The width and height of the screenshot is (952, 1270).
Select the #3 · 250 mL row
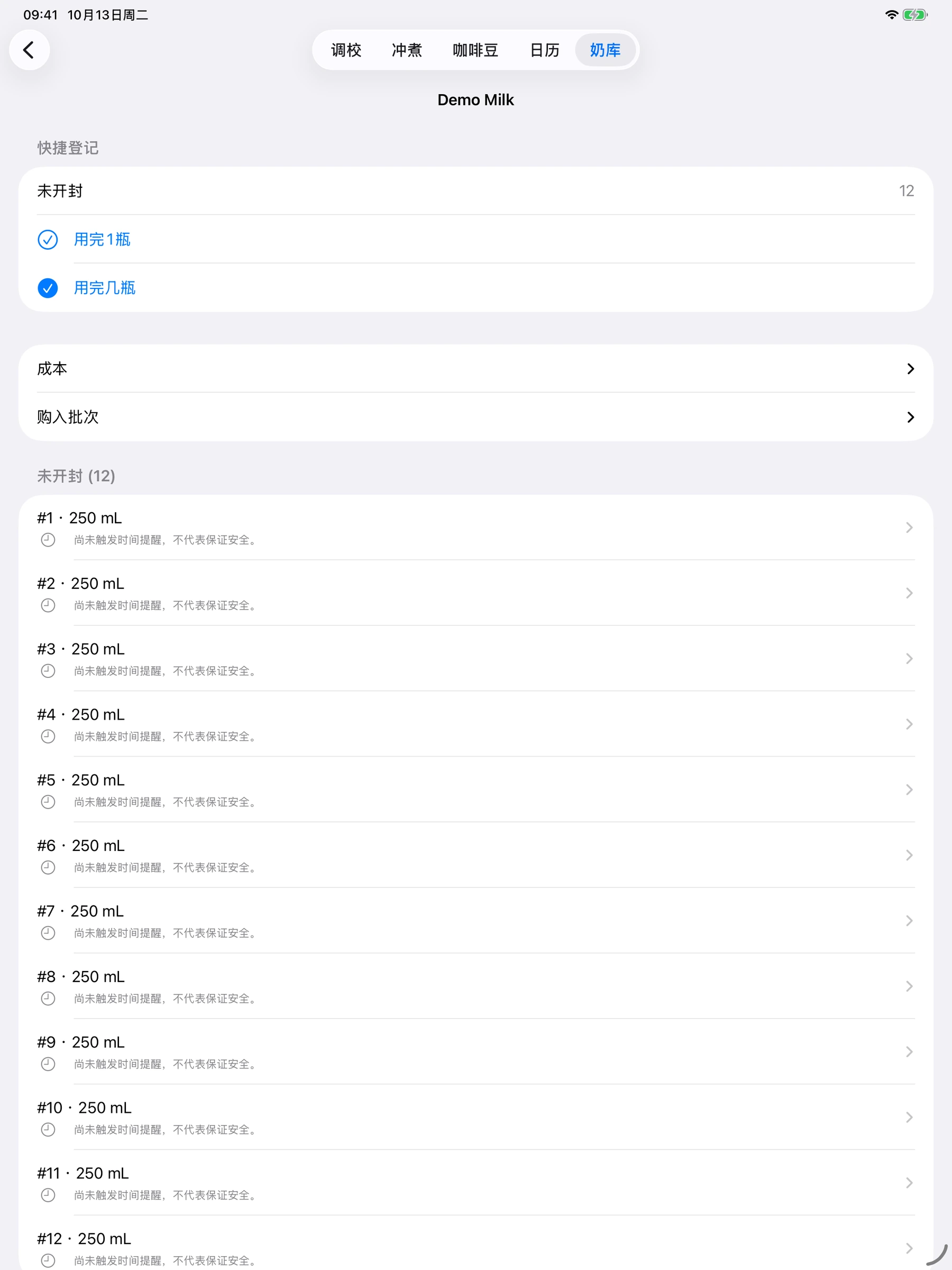pyautogui.click(x=475, y=658)
